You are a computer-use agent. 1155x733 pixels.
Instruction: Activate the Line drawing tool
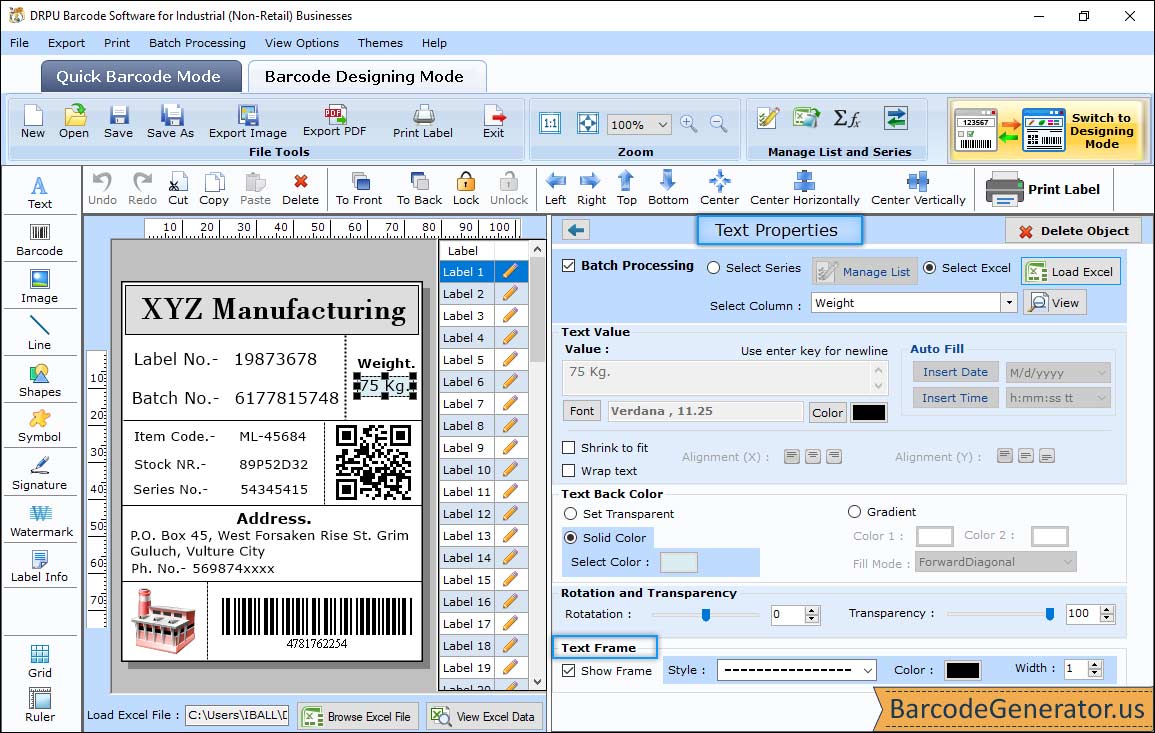pos(40,333)
